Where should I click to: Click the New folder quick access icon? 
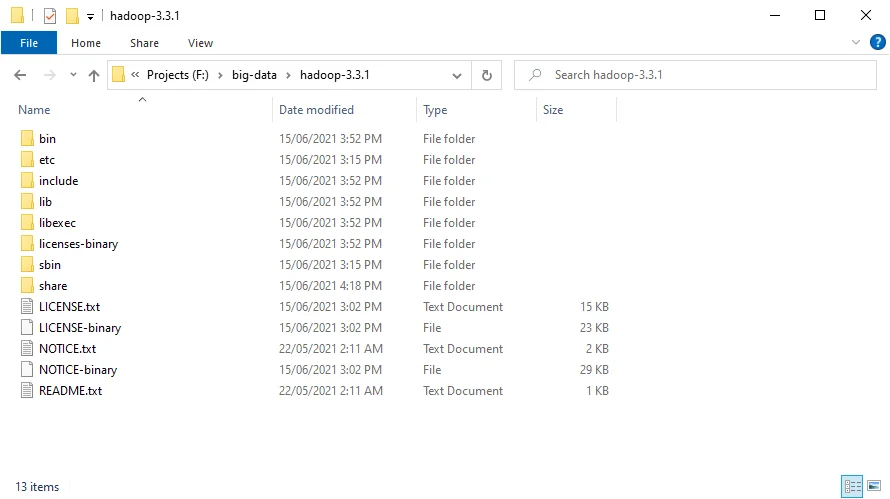pos(72,16)
